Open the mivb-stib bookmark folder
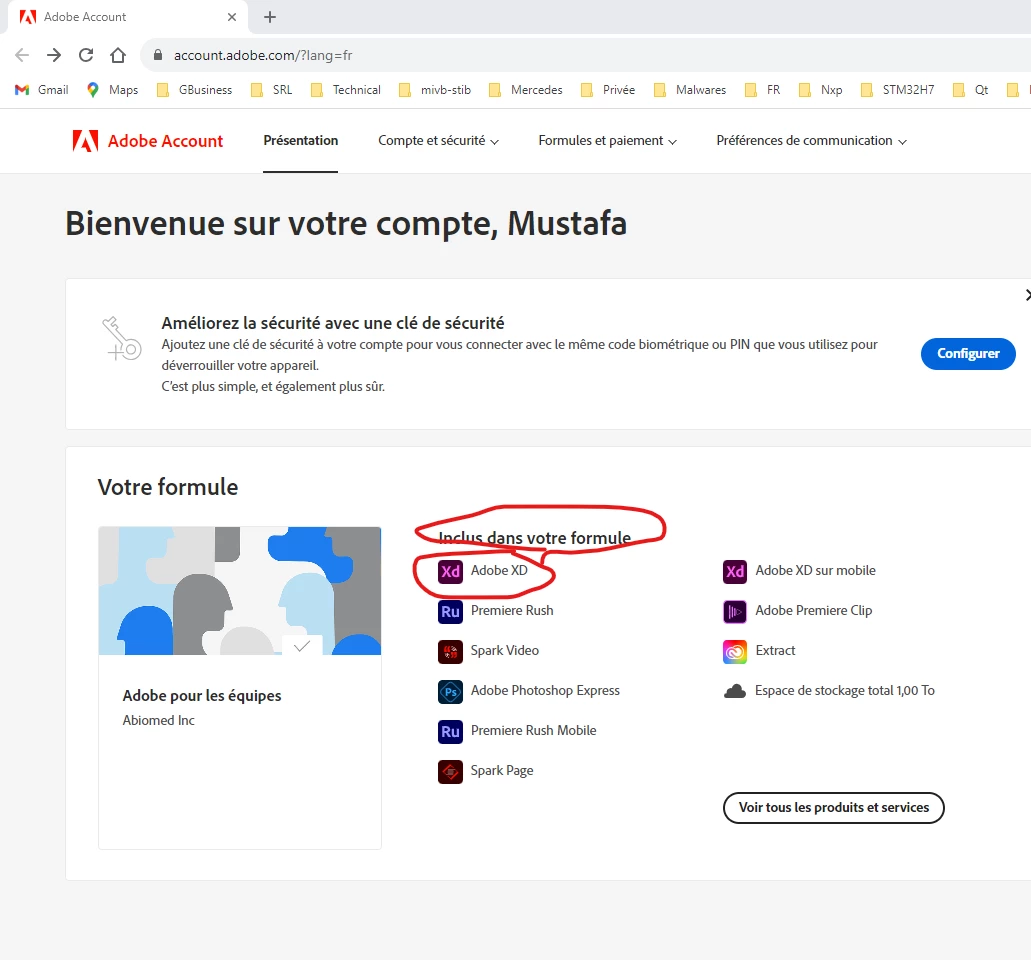 click(435, 89)
